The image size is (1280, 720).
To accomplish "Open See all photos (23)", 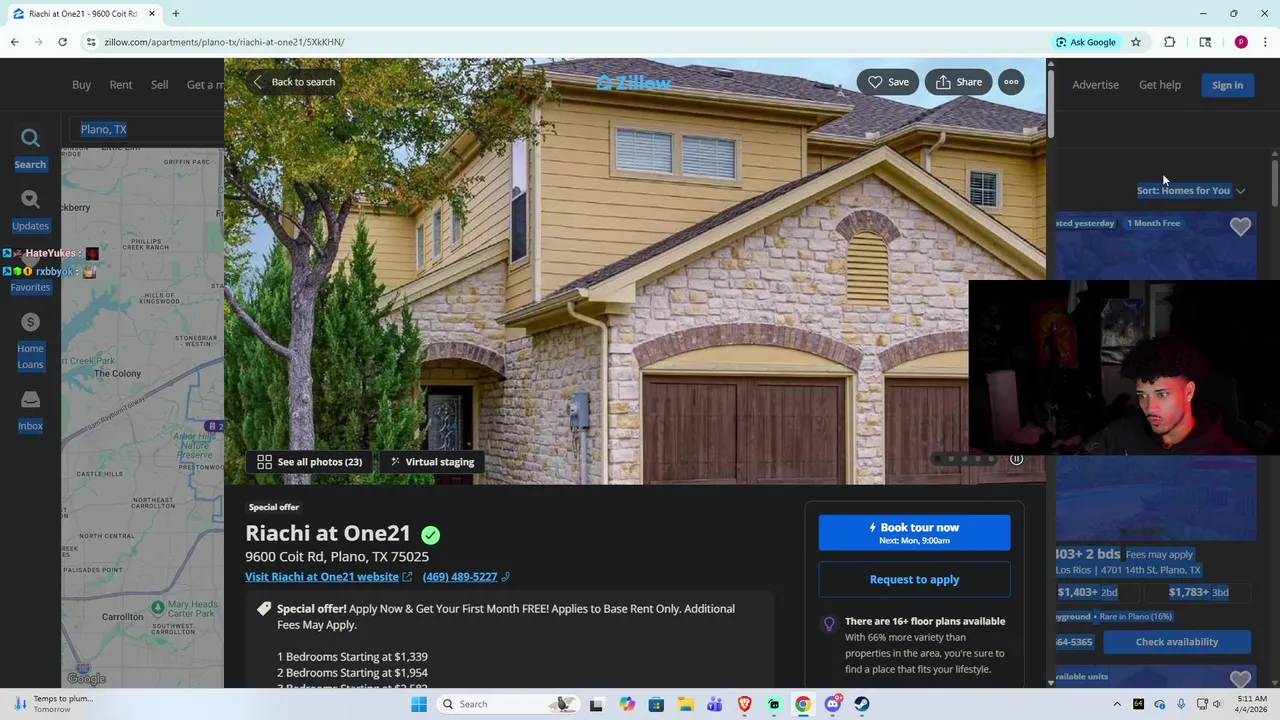I will pos(310,462).
